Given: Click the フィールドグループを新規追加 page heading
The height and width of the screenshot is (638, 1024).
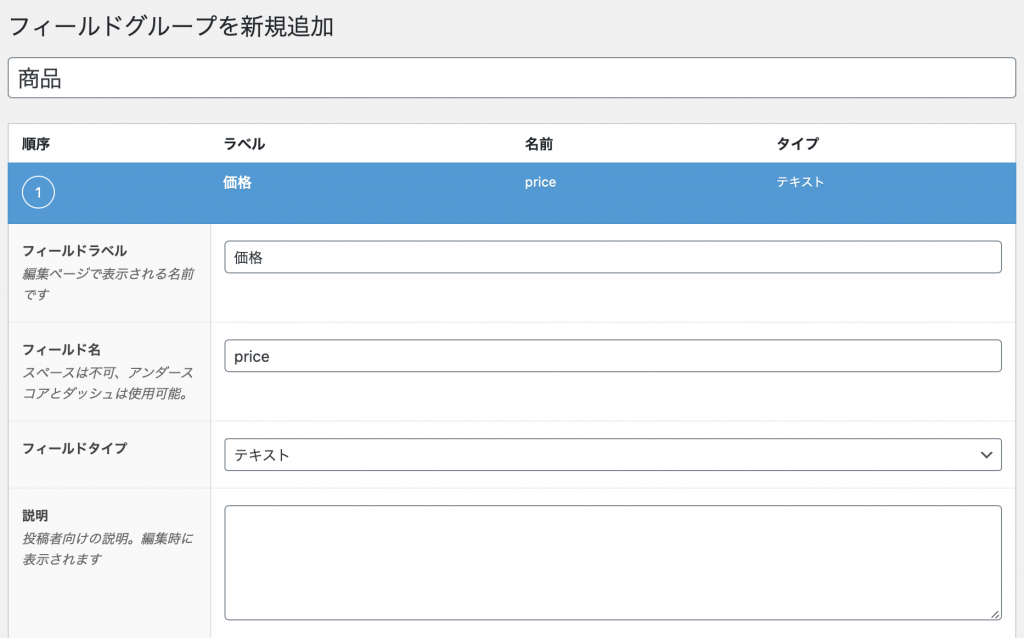Looking at the screenshot, I should point(171,27).
